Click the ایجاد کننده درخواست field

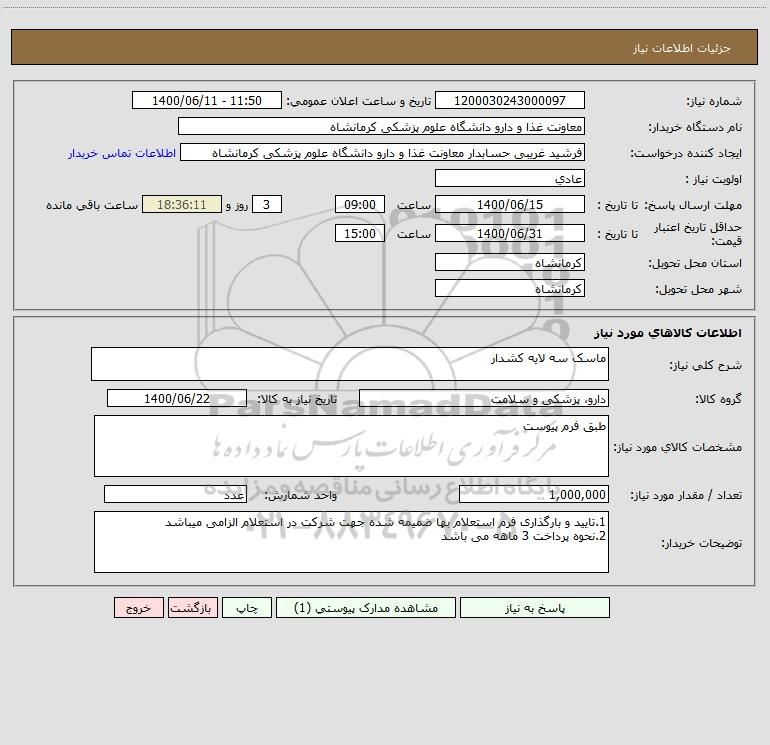(383, 152)
